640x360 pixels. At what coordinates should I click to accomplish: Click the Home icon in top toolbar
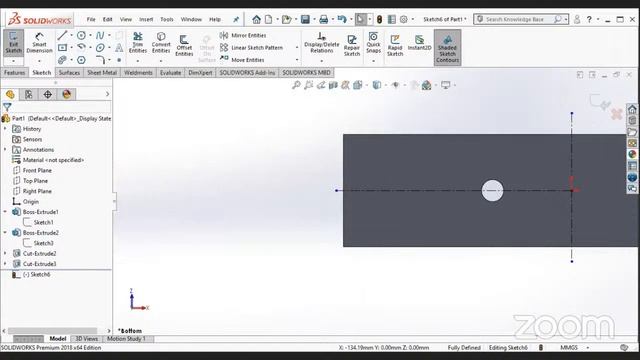pyautogui.click(x=256, y=19)
